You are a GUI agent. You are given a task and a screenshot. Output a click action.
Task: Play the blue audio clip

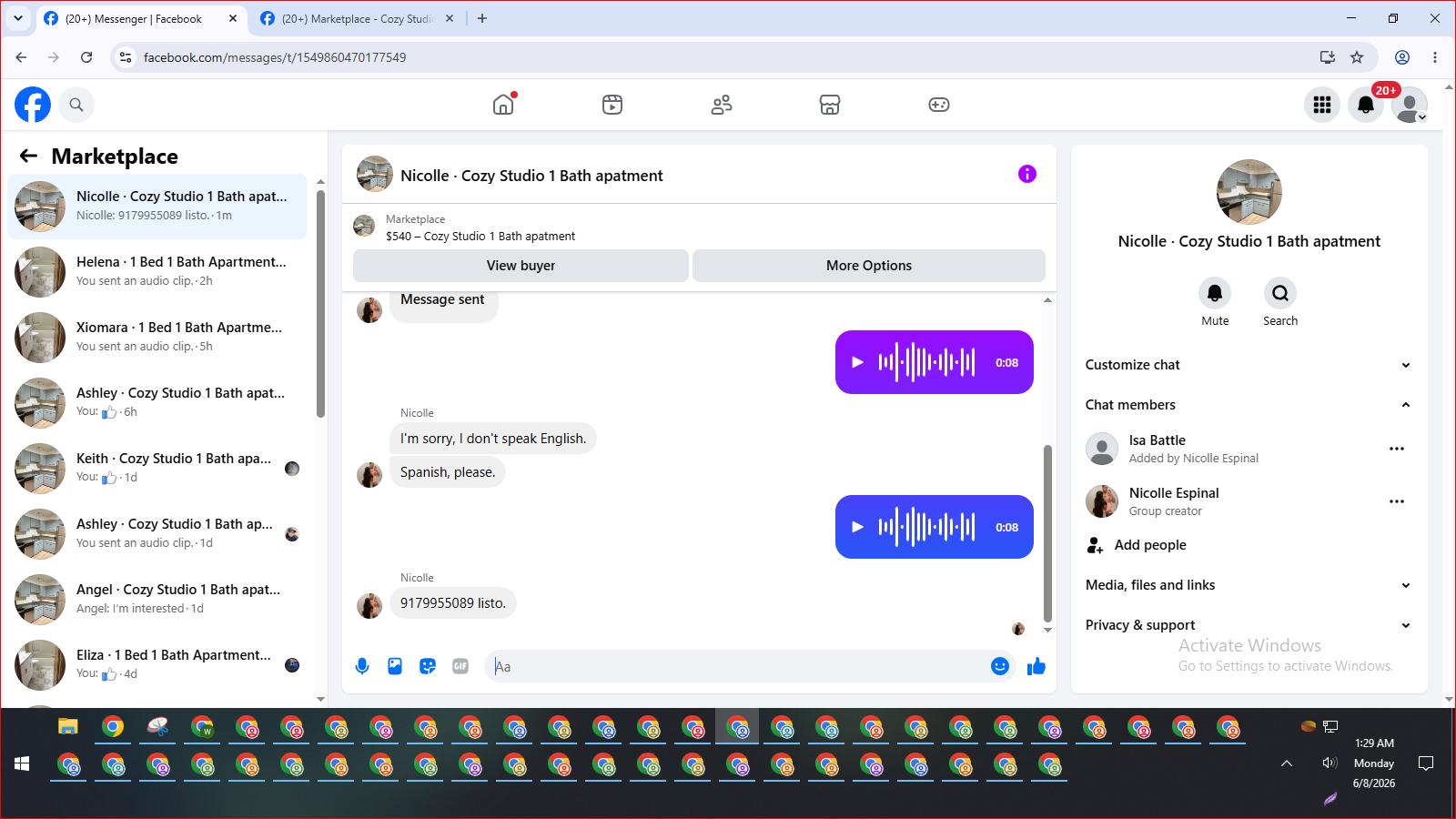(x=857, y=527)
